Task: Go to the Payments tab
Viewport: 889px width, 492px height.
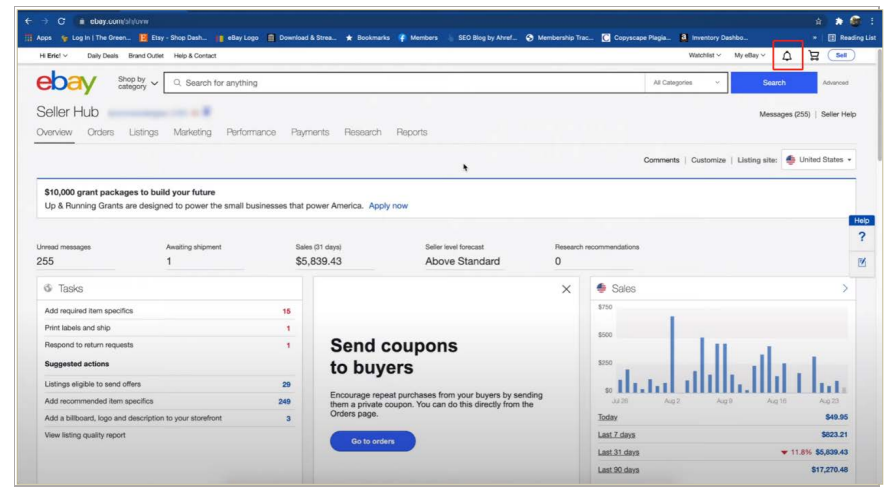Action: [310, 132]
